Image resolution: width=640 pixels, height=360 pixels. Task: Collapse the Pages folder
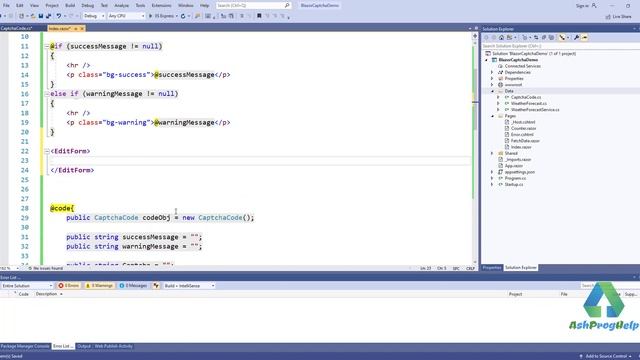492,116
